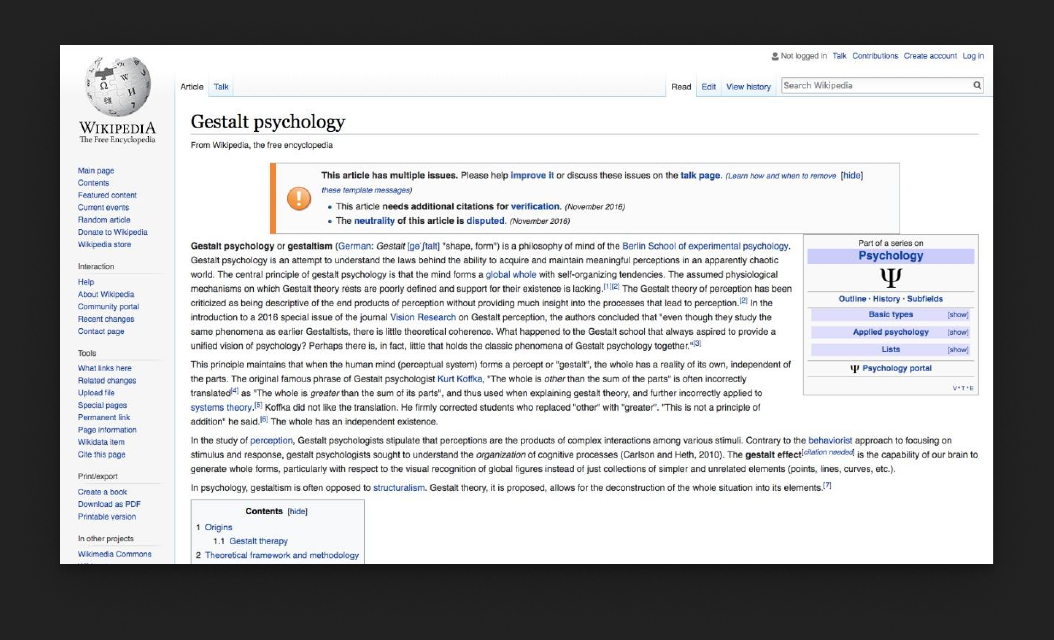
Task: Click the orange warning issue icon
Action: (x=298, y=198)
